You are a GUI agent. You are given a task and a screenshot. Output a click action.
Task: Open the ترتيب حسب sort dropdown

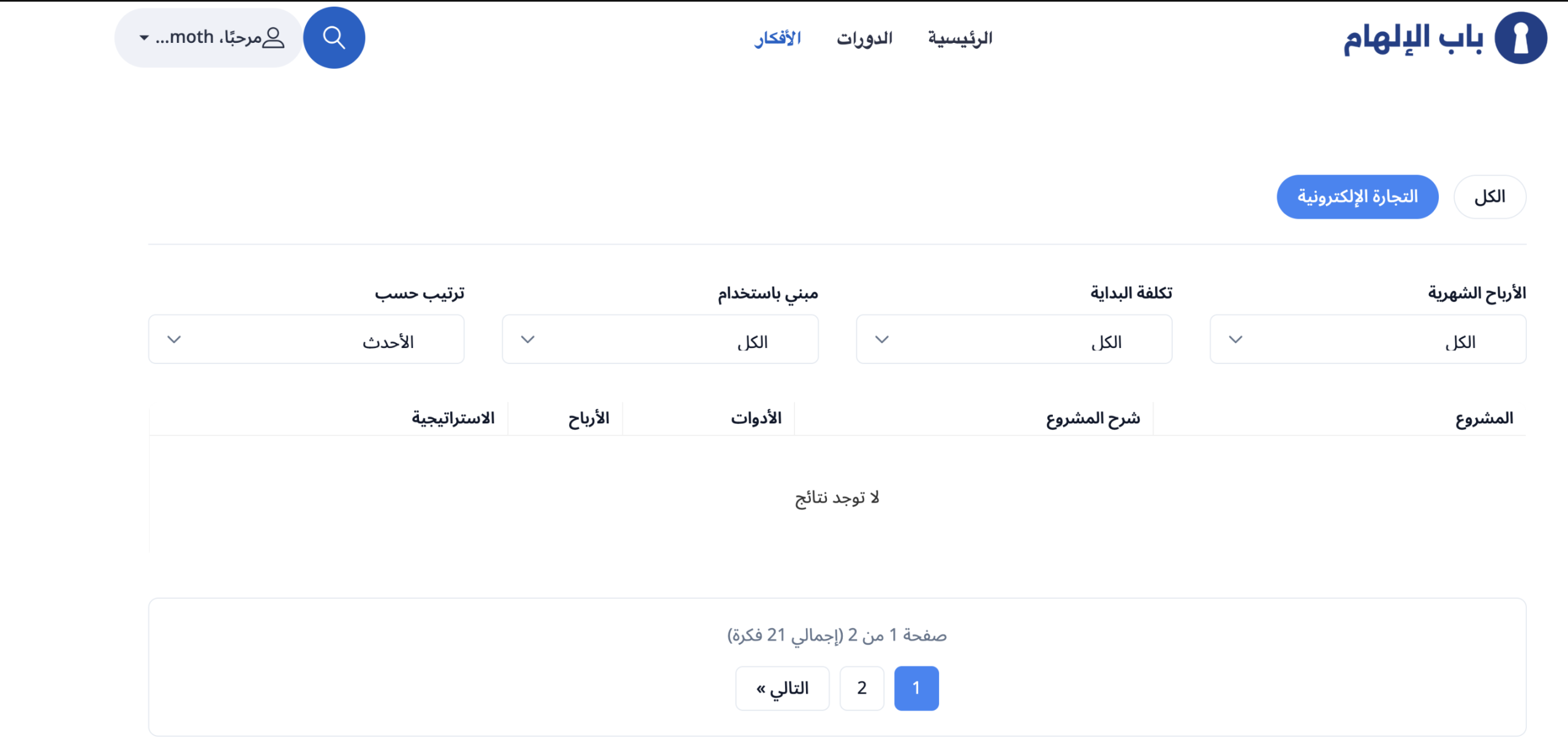(x=306, y=339)
